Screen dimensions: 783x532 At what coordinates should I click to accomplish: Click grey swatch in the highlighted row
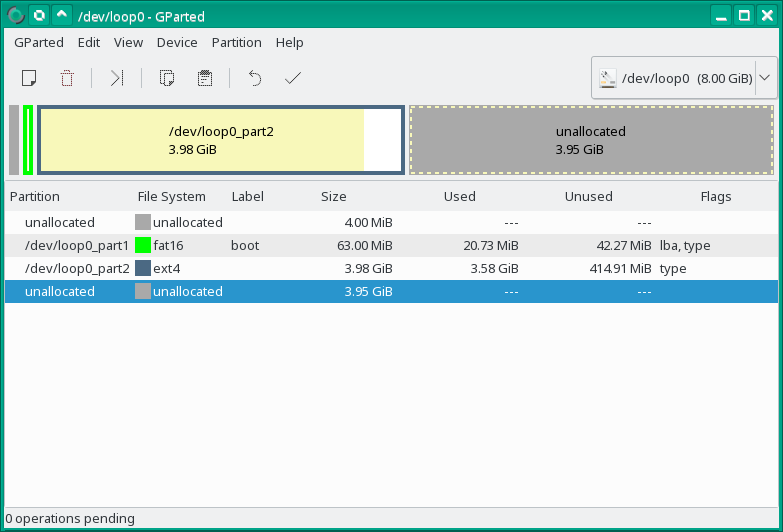[x=143, y=291]
